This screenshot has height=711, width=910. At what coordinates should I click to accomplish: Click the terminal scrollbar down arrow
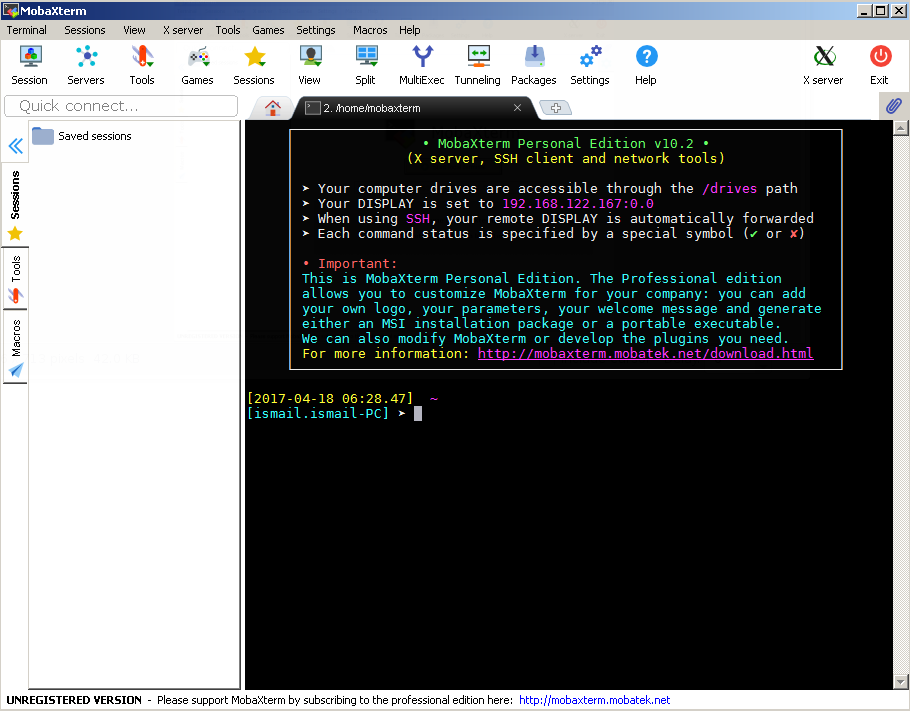coord(901,681)
